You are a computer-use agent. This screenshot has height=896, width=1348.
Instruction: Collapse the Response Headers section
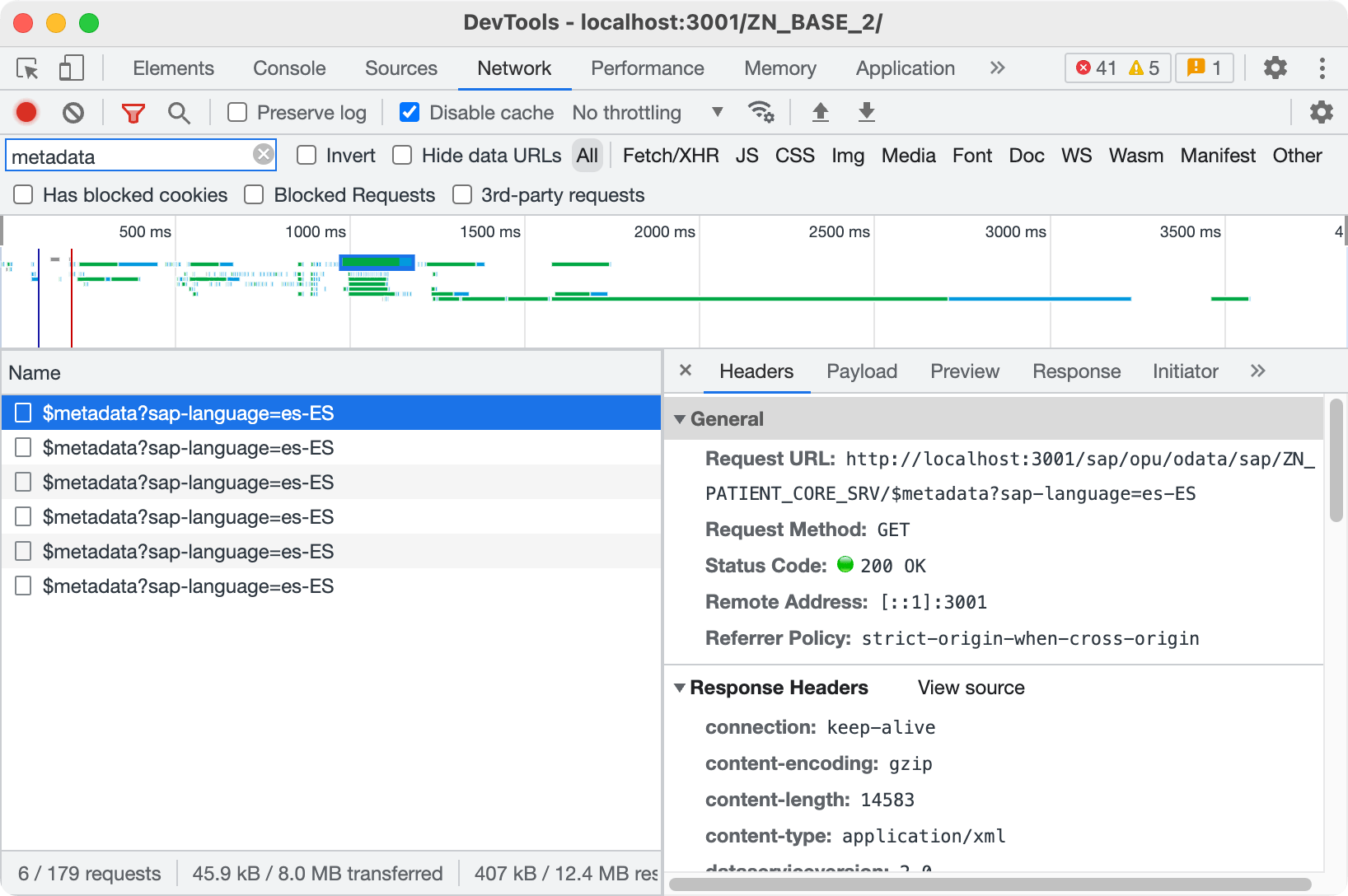680,688
